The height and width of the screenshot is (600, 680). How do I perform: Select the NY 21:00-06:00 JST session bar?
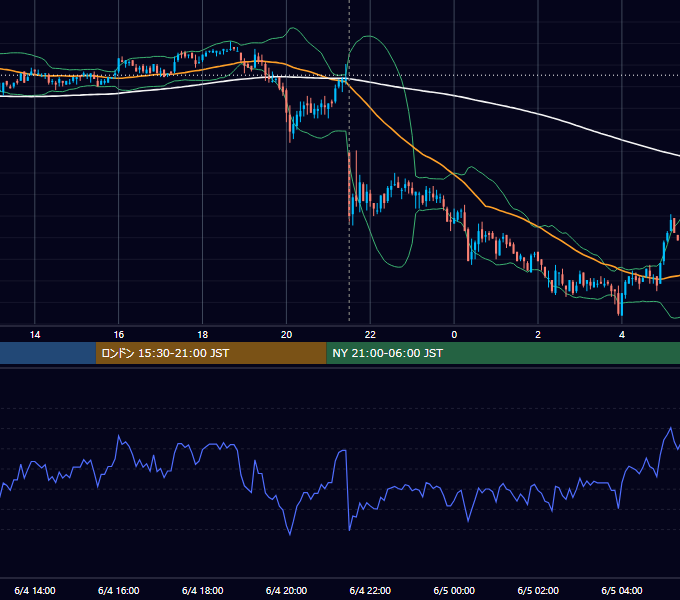click(x=503, y=353)
